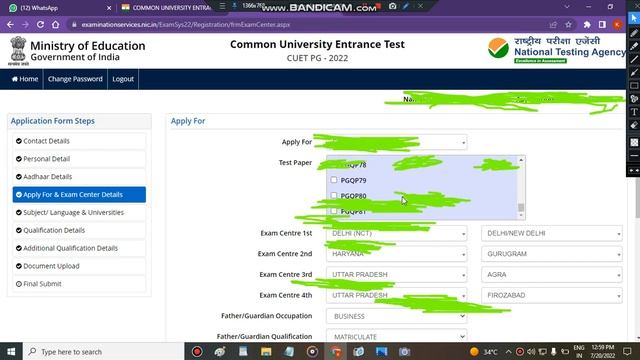Click Logout in navigation bar
Screen dimensions: 640x360
(123, 79)
